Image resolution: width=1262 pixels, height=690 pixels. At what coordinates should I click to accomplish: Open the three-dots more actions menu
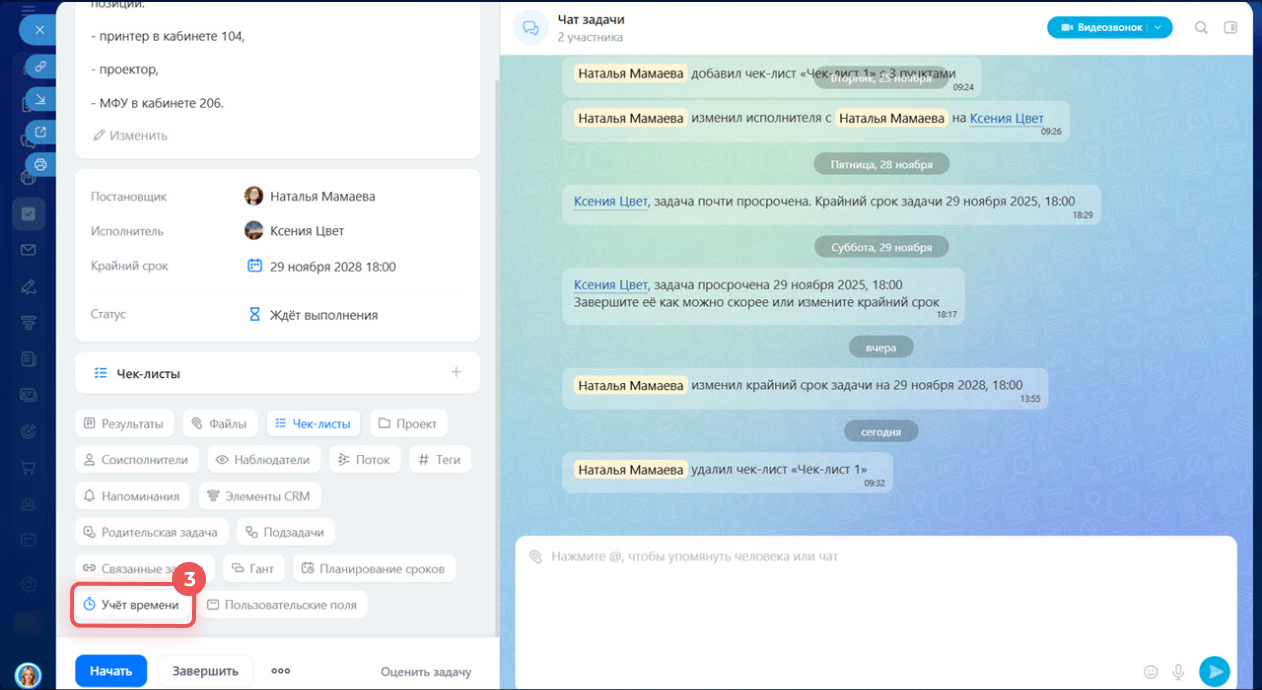[281, 671]
